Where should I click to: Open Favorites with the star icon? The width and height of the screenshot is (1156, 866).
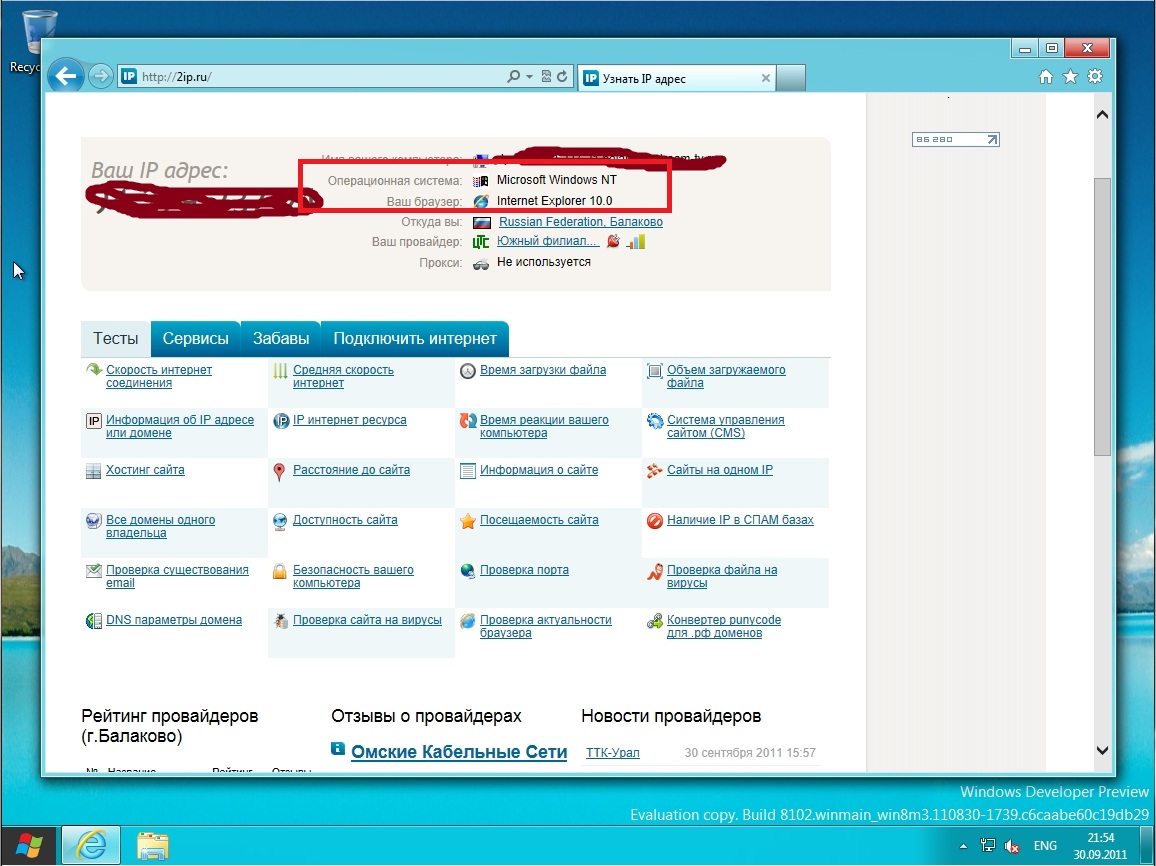tap(1070, 77)
